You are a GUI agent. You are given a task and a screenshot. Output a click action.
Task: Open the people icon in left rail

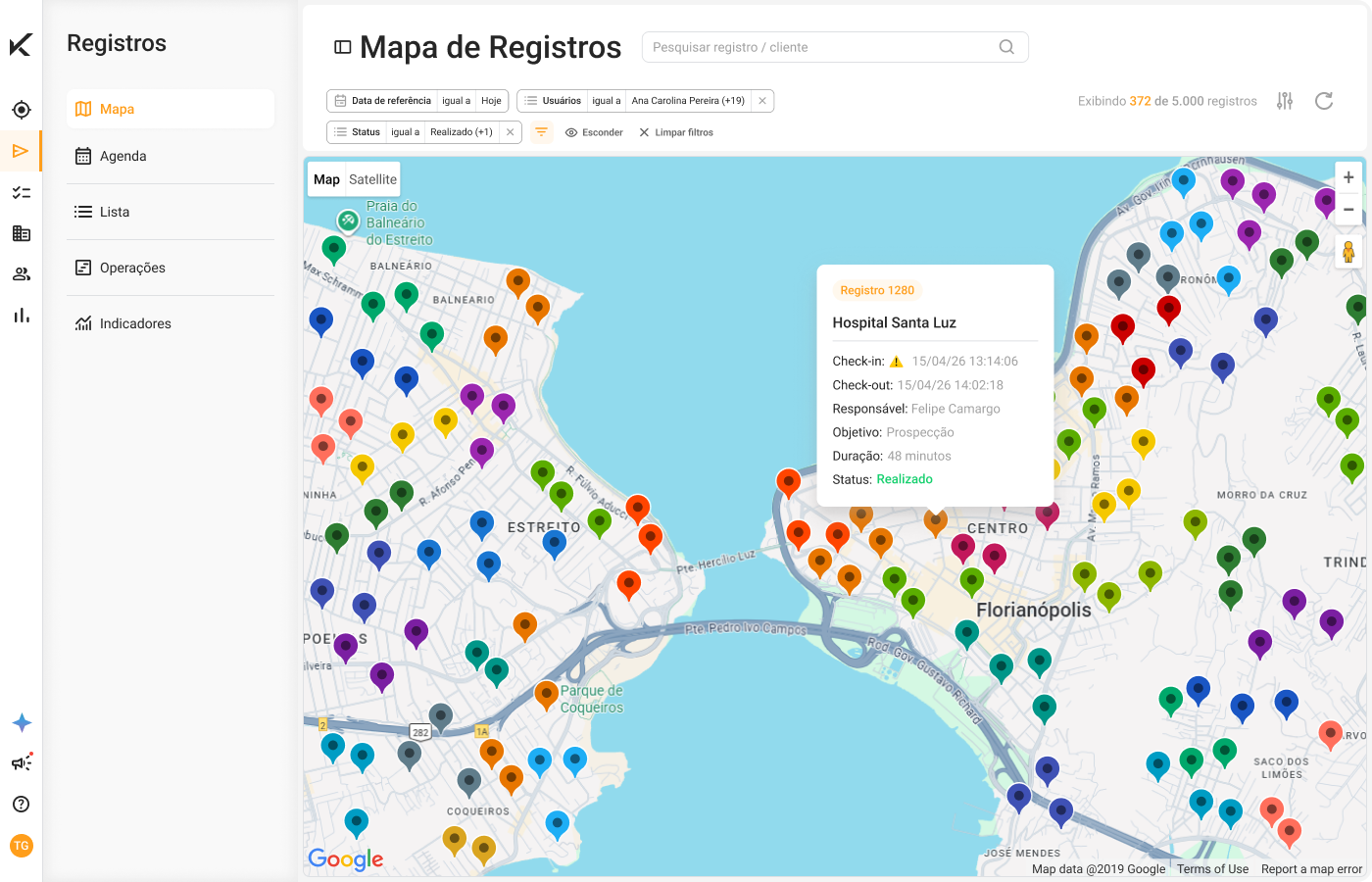pyautogui.click(x=21, y=274)
